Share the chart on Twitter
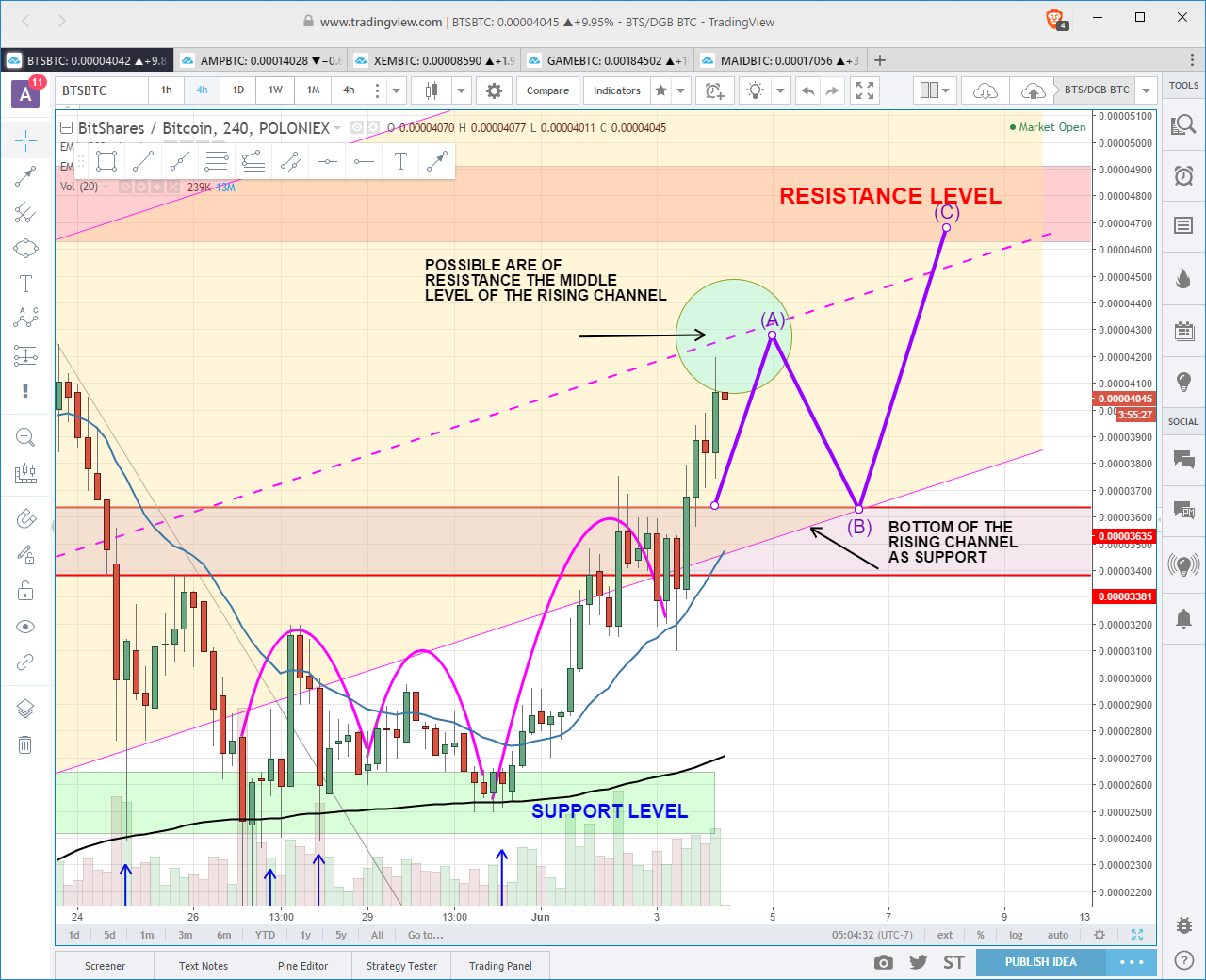 click(x=919, y=962)
